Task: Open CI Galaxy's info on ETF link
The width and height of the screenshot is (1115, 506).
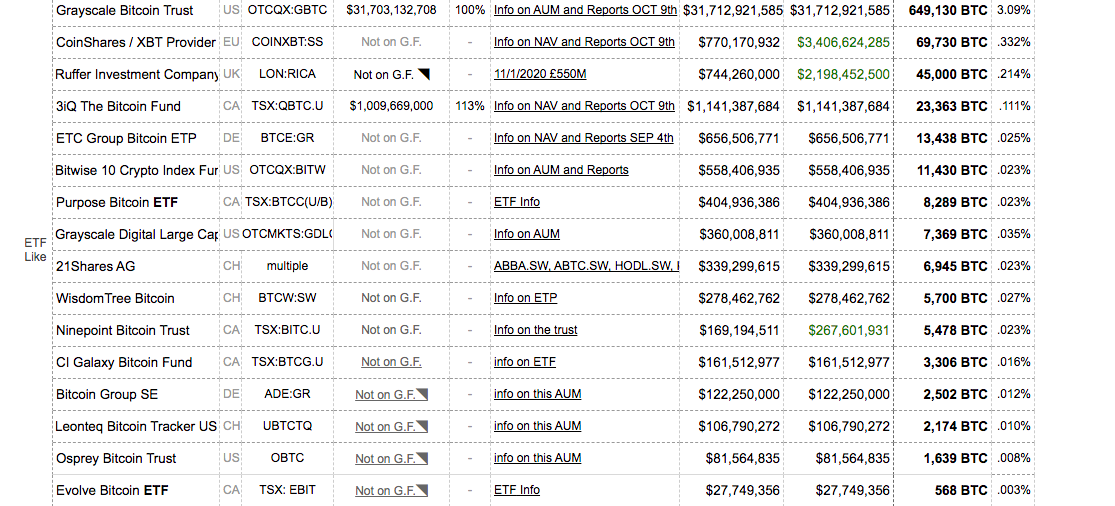Action: pyautogui.click(x=524, y=362)
